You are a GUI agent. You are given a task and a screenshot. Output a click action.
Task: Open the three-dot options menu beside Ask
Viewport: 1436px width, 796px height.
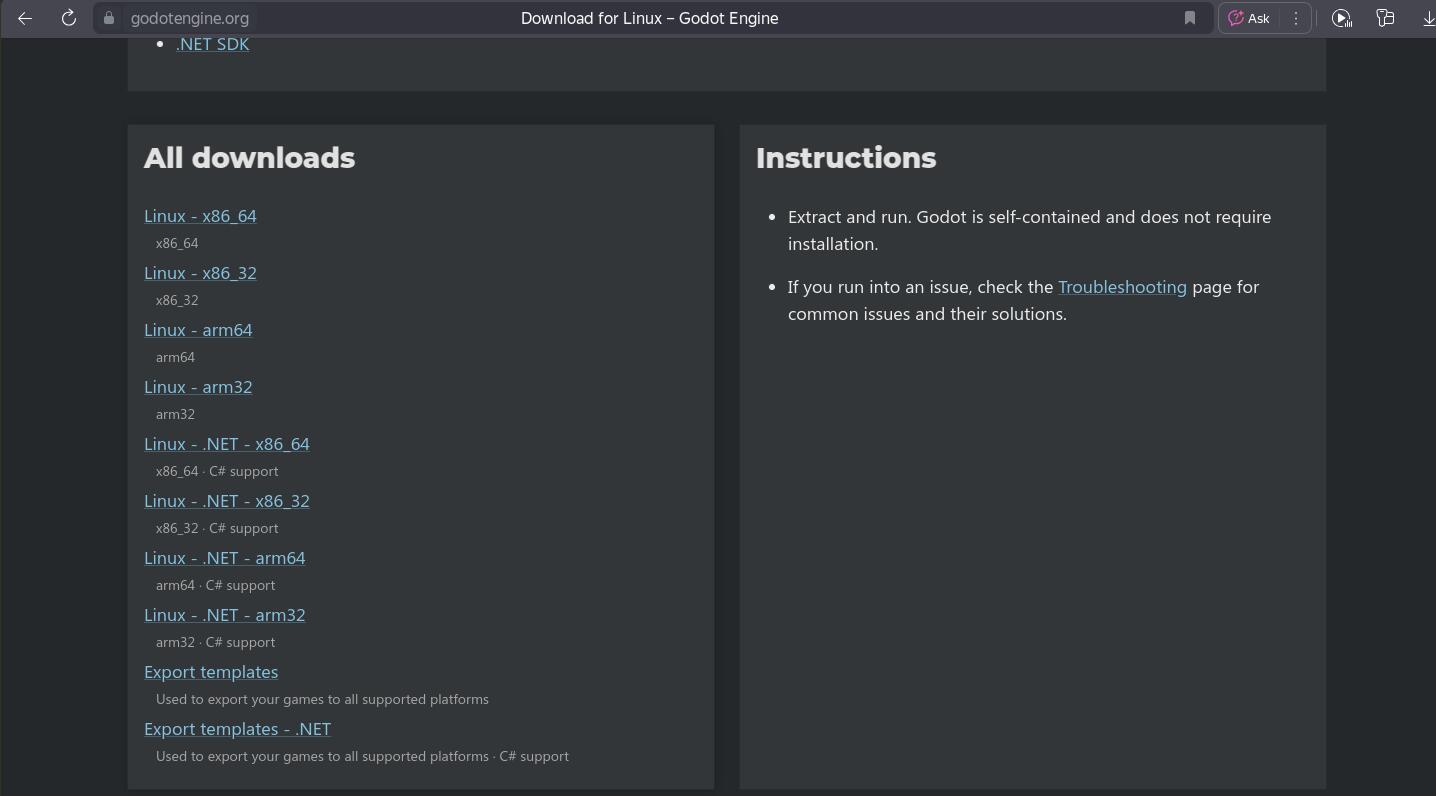[x=1296, y=18]
